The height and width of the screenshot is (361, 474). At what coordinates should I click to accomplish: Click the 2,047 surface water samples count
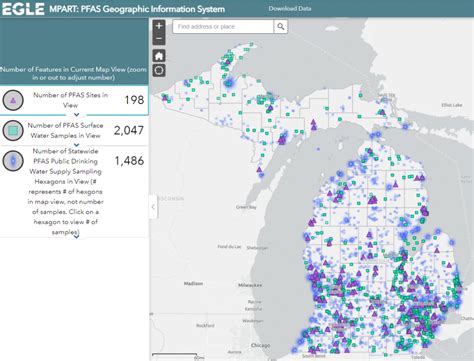click(x=129, y=130)
